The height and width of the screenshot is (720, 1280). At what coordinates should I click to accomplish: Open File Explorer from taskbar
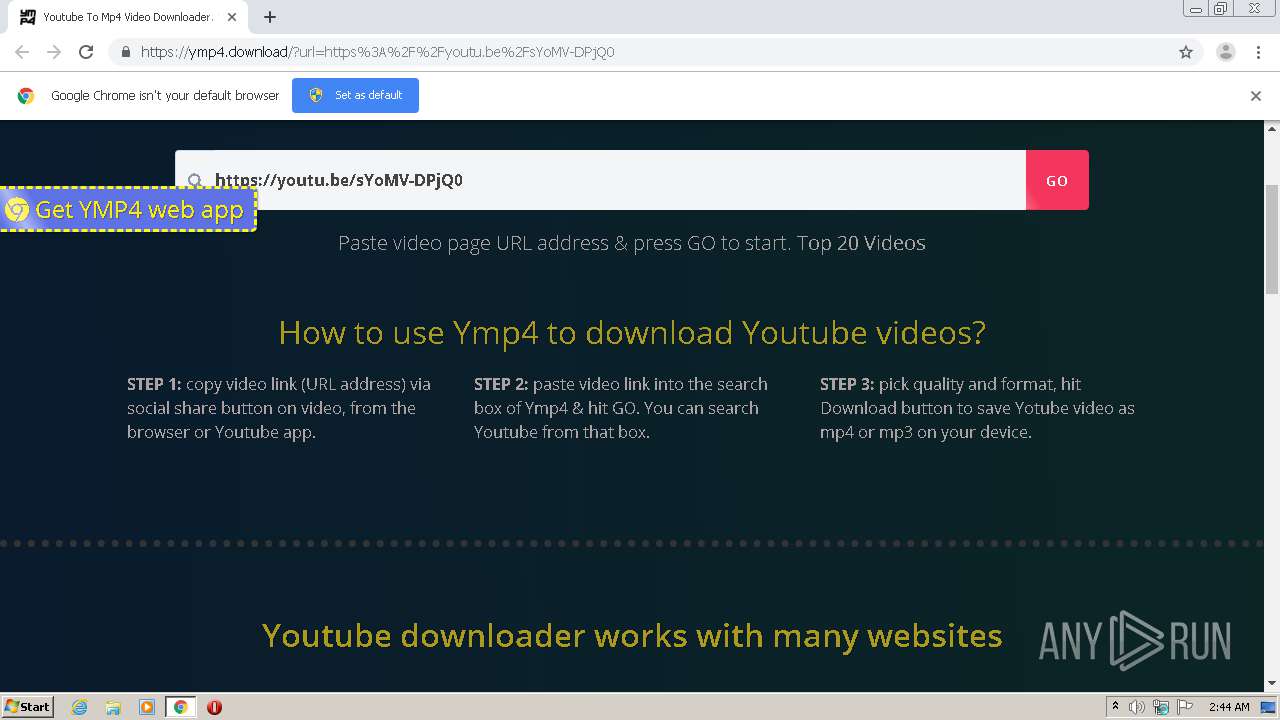[x=113, y=707]
